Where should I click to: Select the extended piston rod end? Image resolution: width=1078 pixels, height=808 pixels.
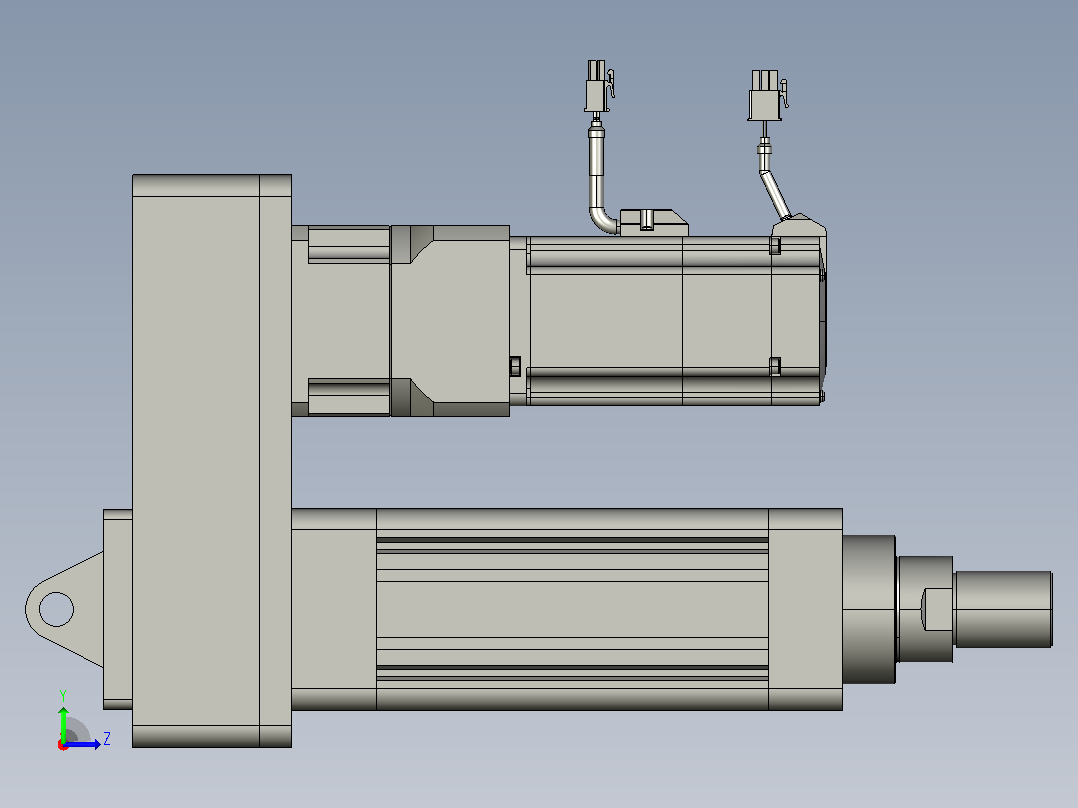click(1004, 609)
